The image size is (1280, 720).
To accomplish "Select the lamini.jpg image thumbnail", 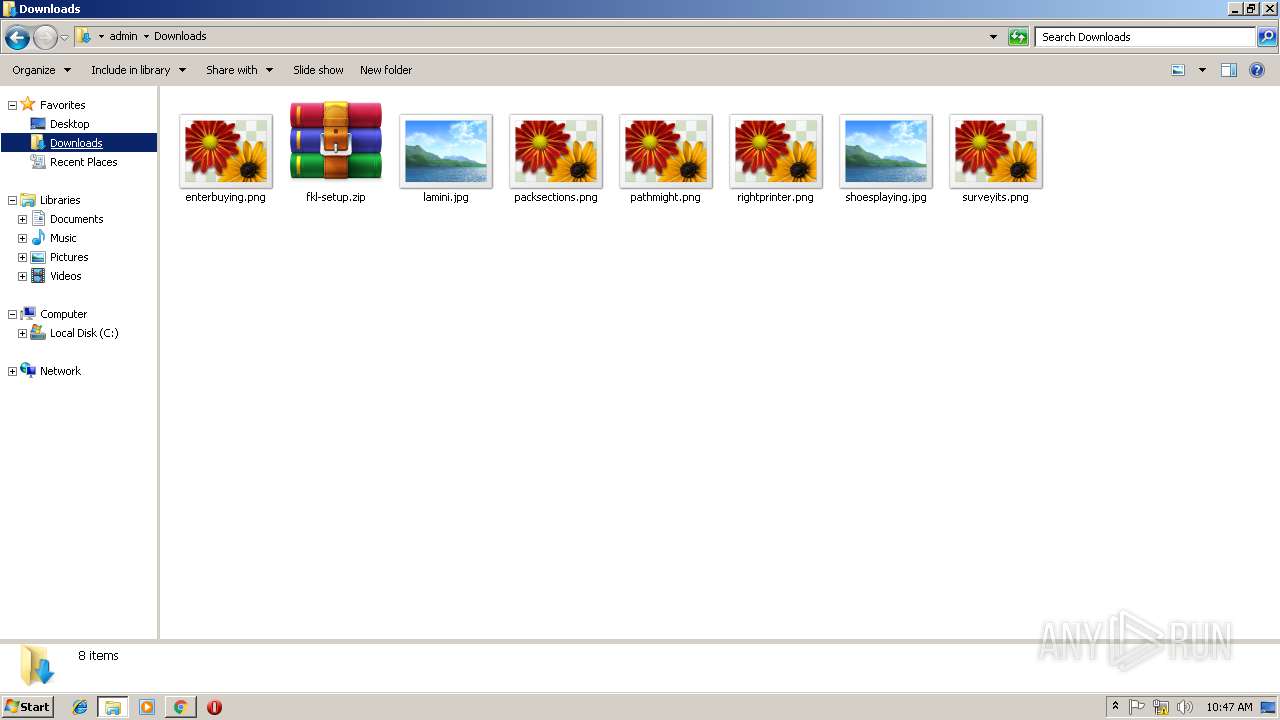I will (446, 151).
